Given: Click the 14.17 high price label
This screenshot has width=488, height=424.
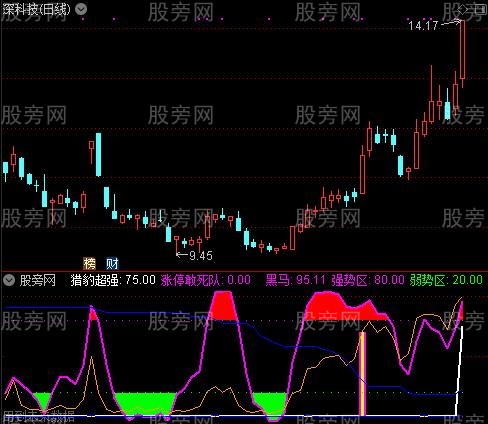Looking at the screenshot, I should point(423,26).
